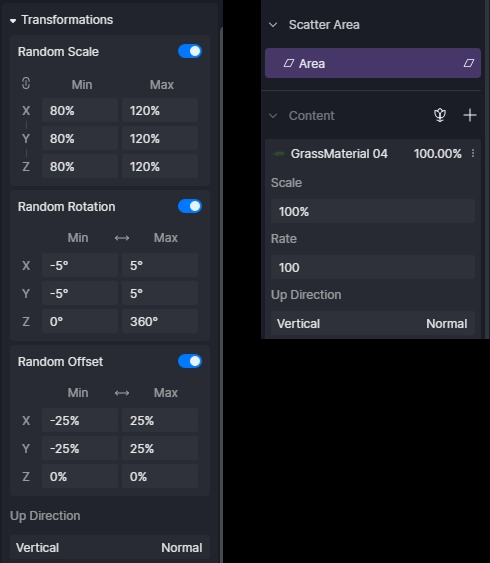
Task: Click Random Scale Z Min 80% field
Action: [80, 166]
